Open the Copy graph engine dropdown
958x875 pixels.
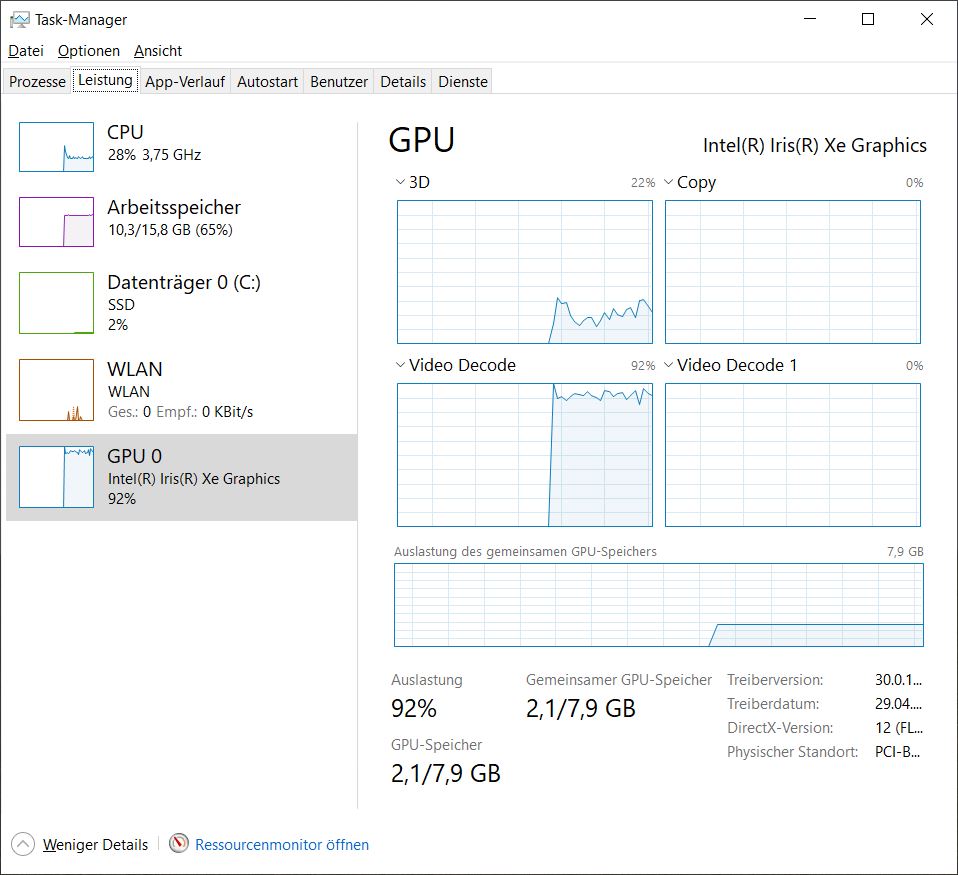pyautogui.click(x=669, y=182)
